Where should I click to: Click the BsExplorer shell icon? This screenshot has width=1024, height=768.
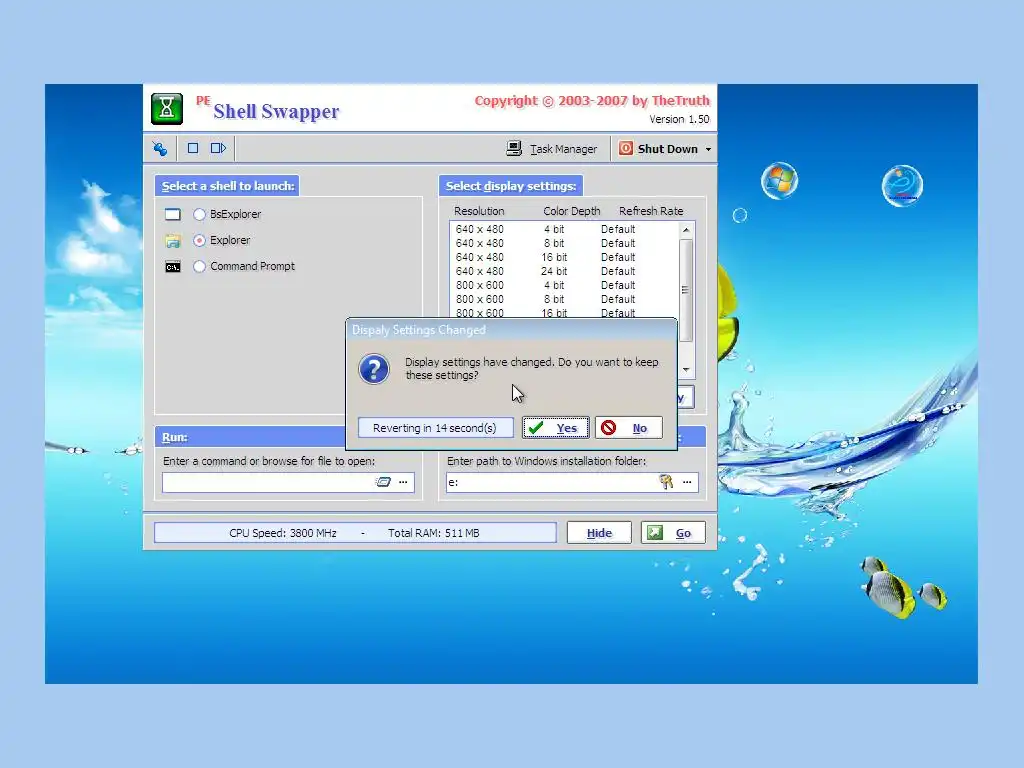tap(172, 214)
